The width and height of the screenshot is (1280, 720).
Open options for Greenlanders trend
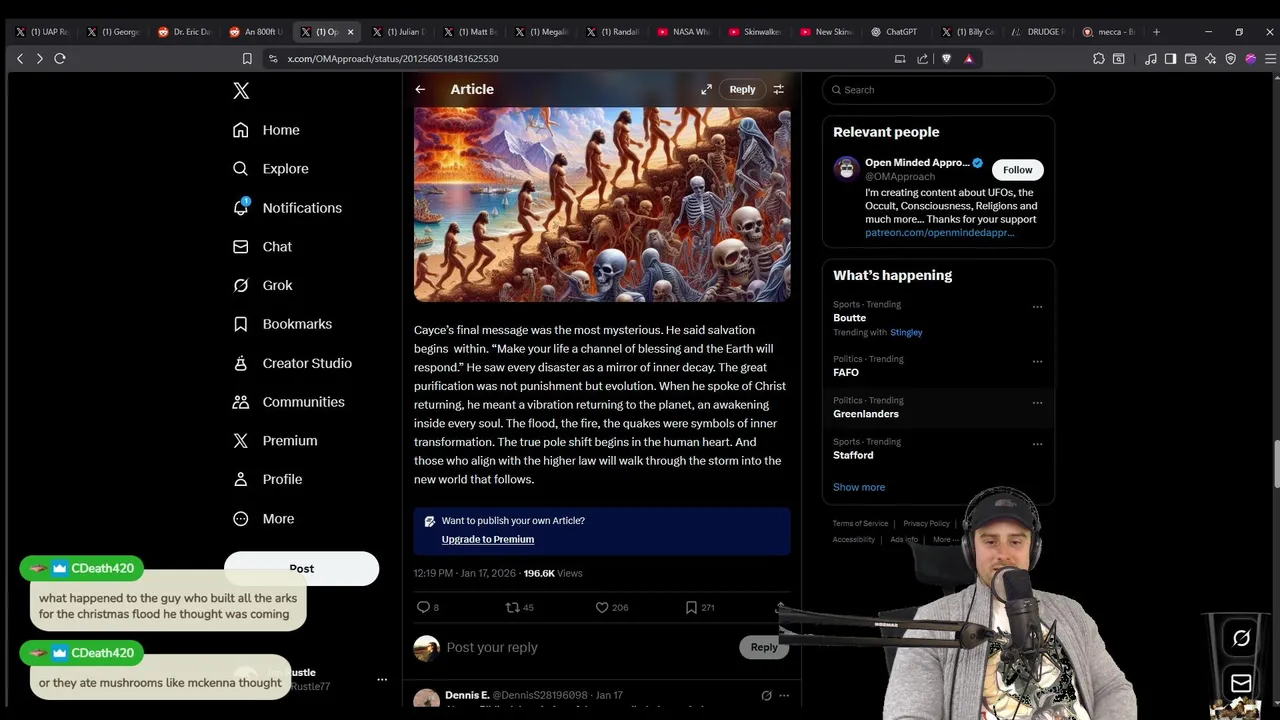click(x=1037, y=403)
